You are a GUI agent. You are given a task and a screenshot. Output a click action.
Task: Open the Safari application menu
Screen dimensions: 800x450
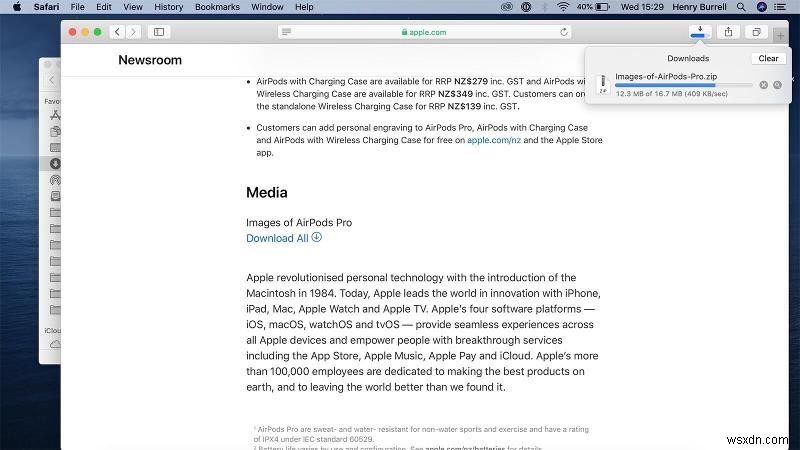click(x=46, y=7)
